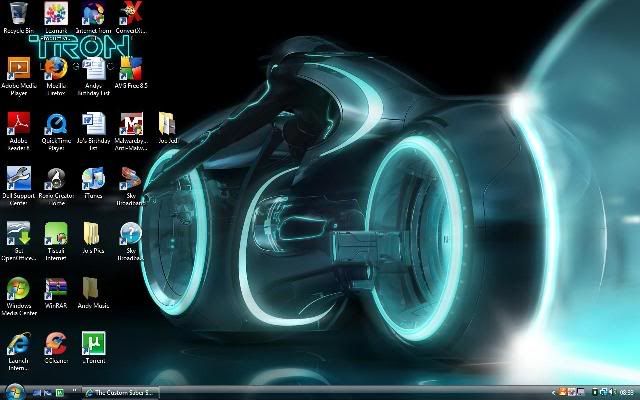Image resolution: width=640 pixels, height=400 pixels.
Task: Launch Mozilla Firefox from the desktop
Action: 56,68
